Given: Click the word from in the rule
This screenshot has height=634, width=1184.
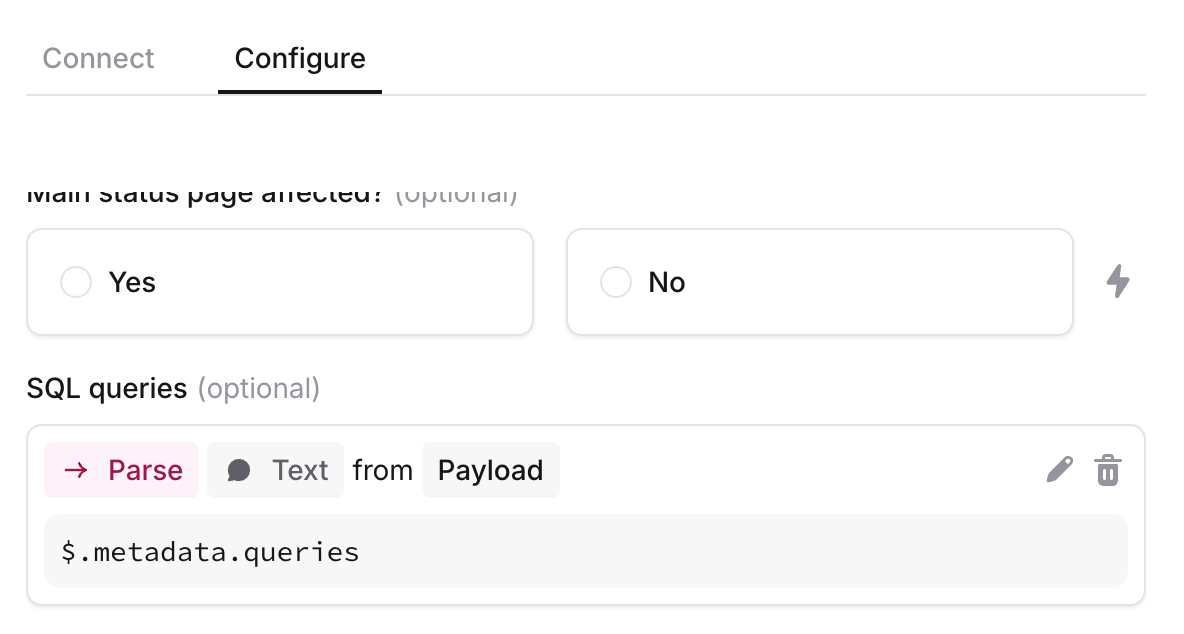Looking at the screenshot, I should [x=383, y=470].
